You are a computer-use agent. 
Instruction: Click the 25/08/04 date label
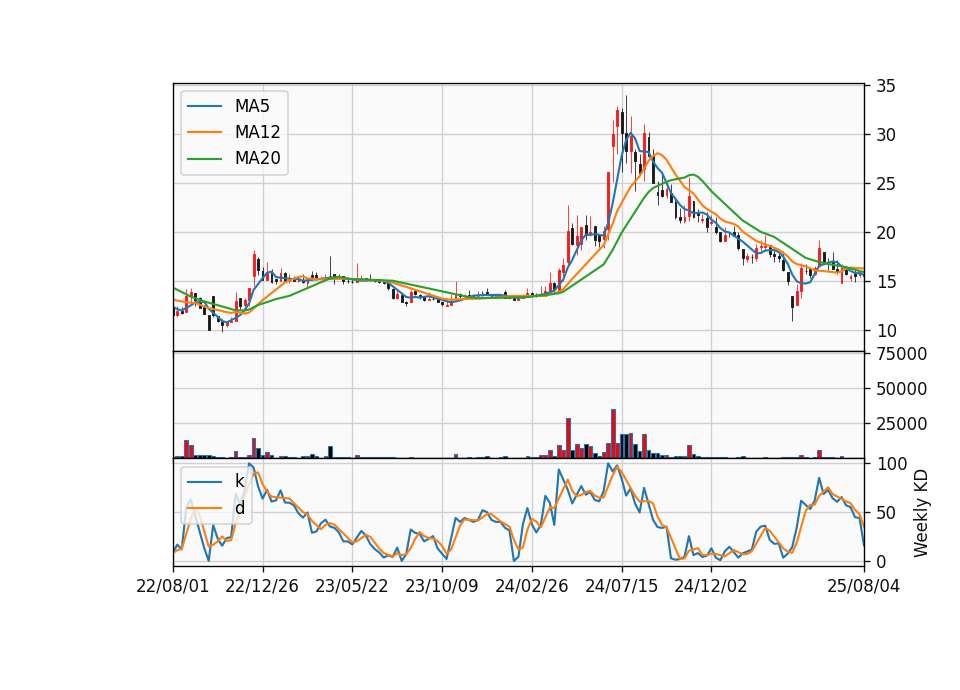pos(864,586)
